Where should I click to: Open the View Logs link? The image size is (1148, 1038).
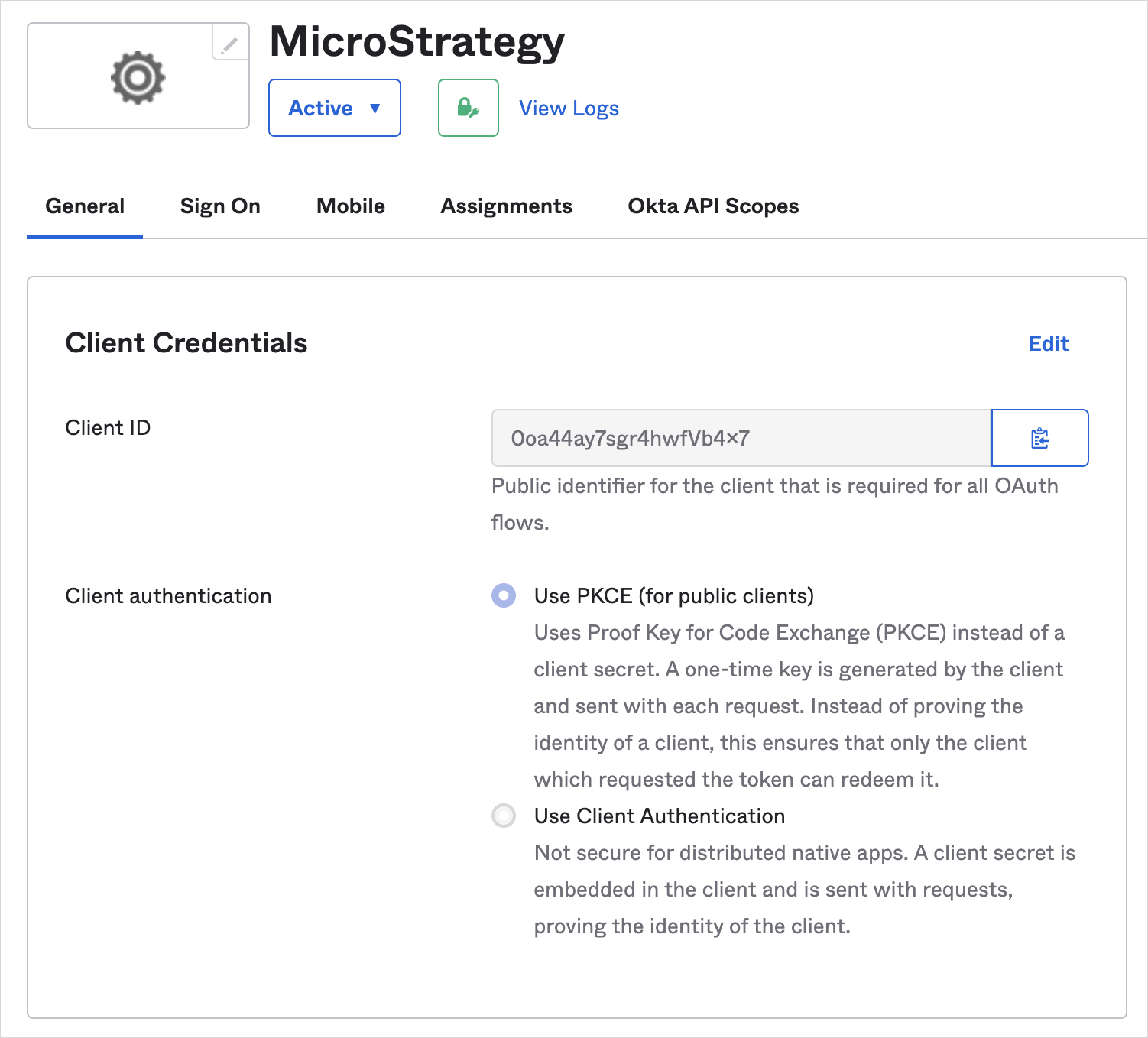click(569, 109)
